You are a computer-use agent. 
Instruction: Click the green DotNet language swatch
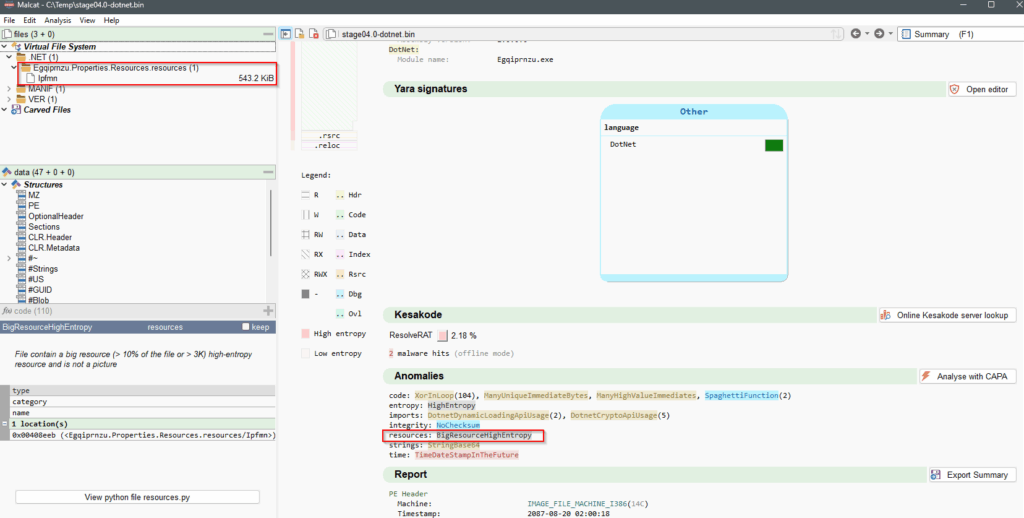pos(773,145)
